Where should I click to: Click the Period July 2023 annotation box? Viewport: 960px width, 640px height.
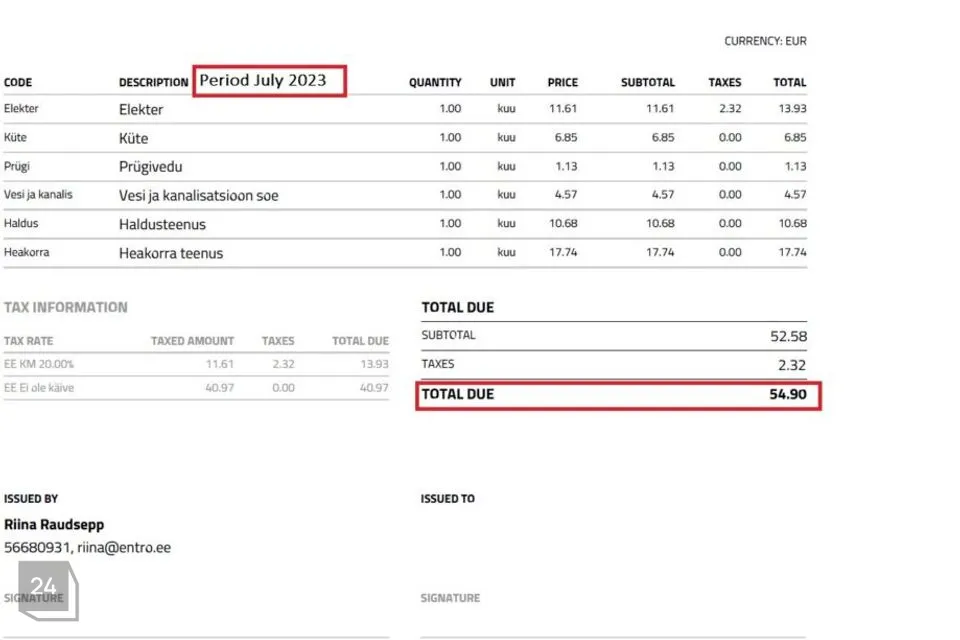click(x=269, y=81)
